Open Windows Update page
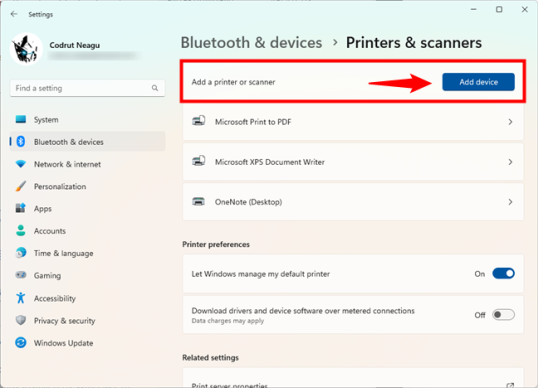This screenshot has height=388, width=538. pyautogui.click(x=87, y=342)
